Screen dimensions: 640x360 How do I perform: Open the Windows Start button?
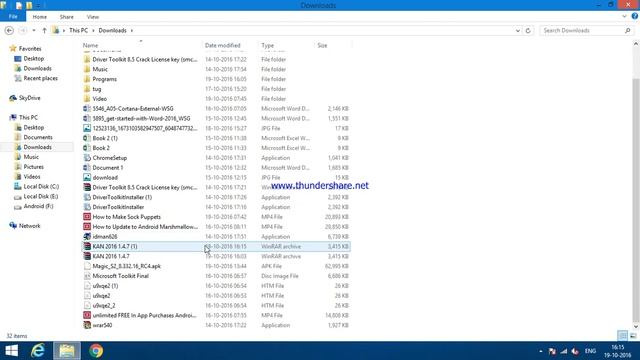click(x=11, y=351)
